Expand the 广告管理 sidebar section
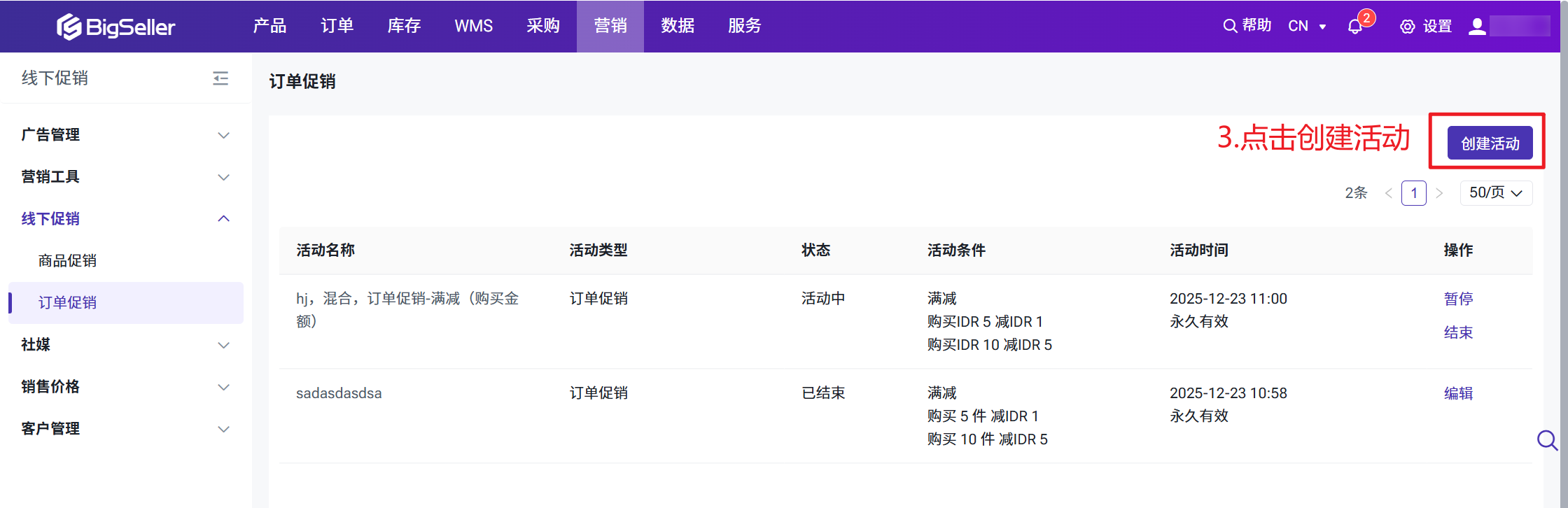This screenshot has height=508, width=1568. pos(223,135)
